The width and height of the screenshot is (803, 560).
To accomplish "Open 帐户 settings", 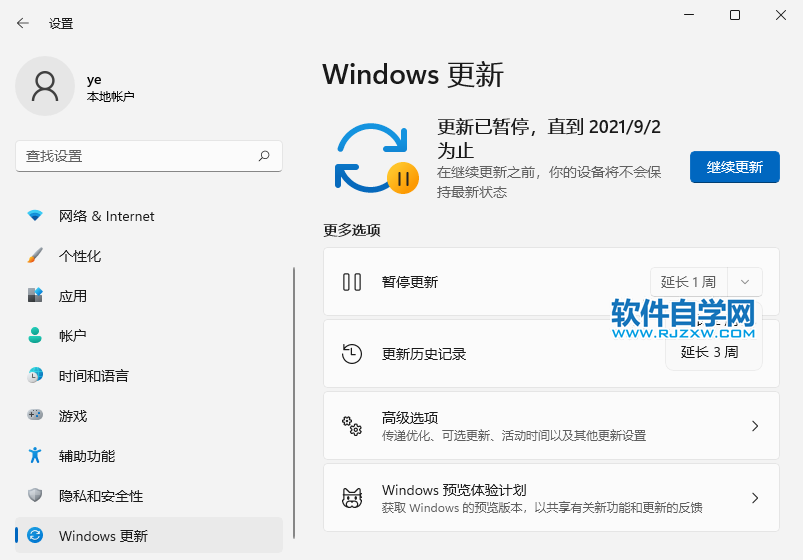I will (x=149, y=336).
